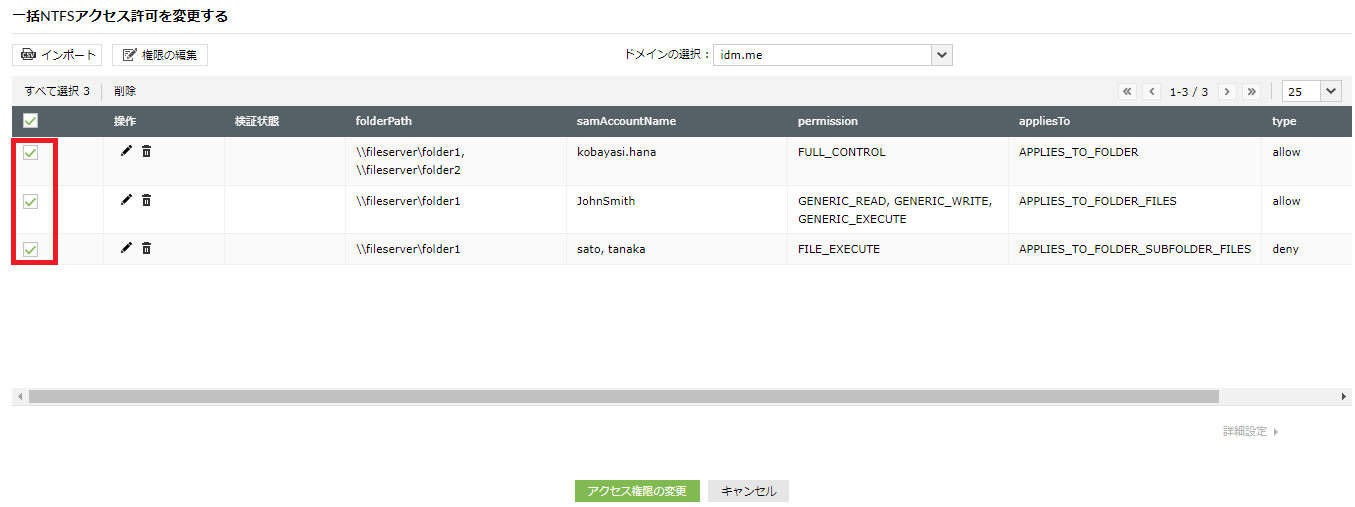This screenshot has width=1355, height=507.
Task: Click the 削除 delete link
Action: [125, 91]
